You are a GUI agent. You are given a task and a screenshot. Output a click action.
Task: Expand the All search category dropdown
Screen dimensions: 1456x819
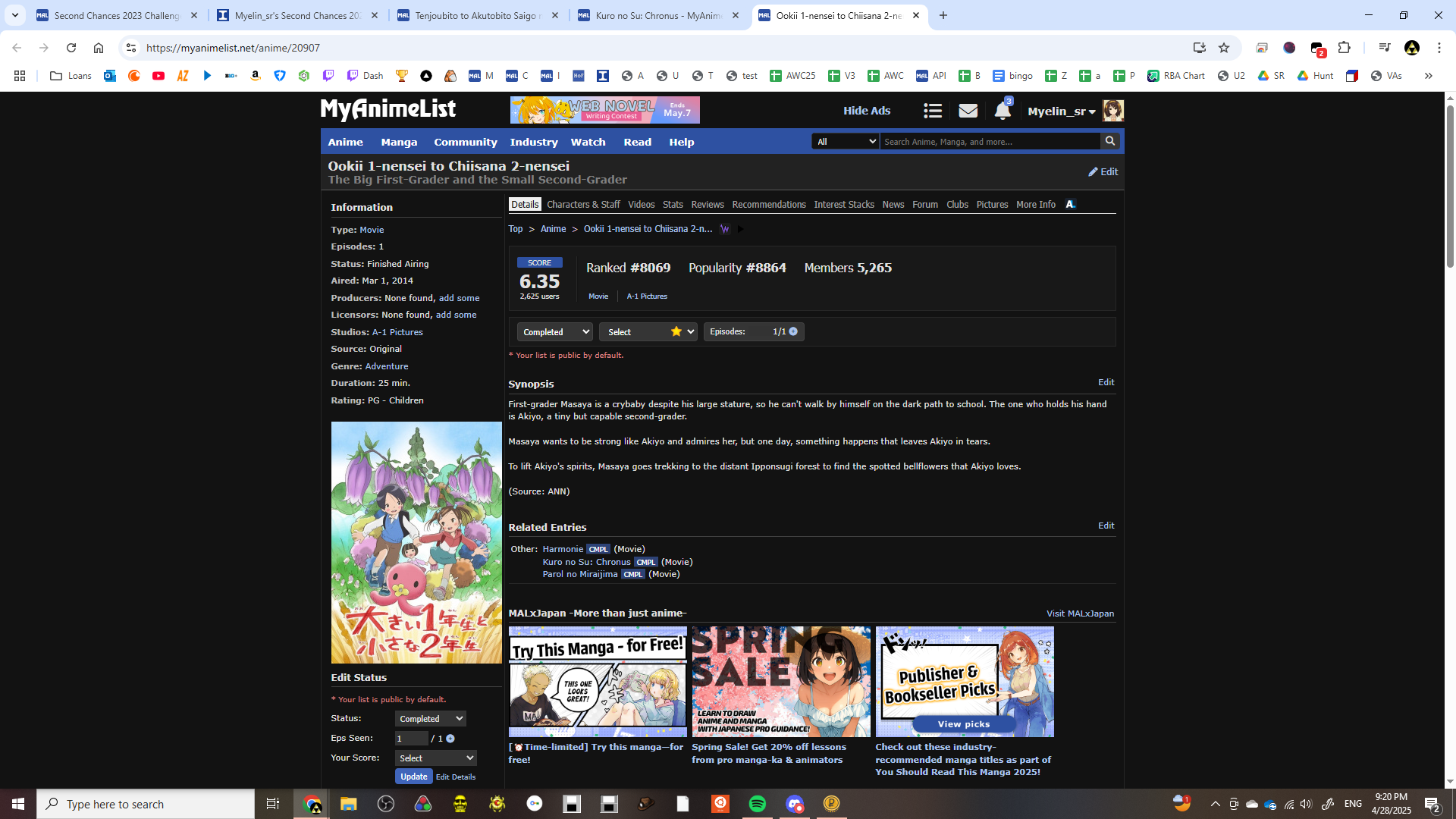pyautogui.click(x=845, y=142)
